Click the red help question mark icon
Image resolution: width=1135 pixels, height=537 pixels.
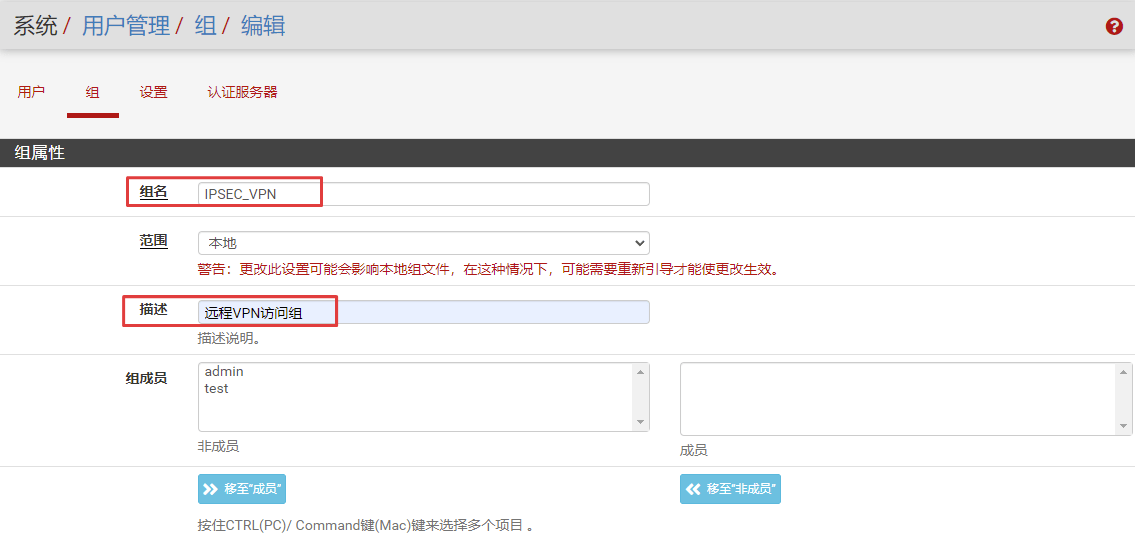(x=1114, y=27)
